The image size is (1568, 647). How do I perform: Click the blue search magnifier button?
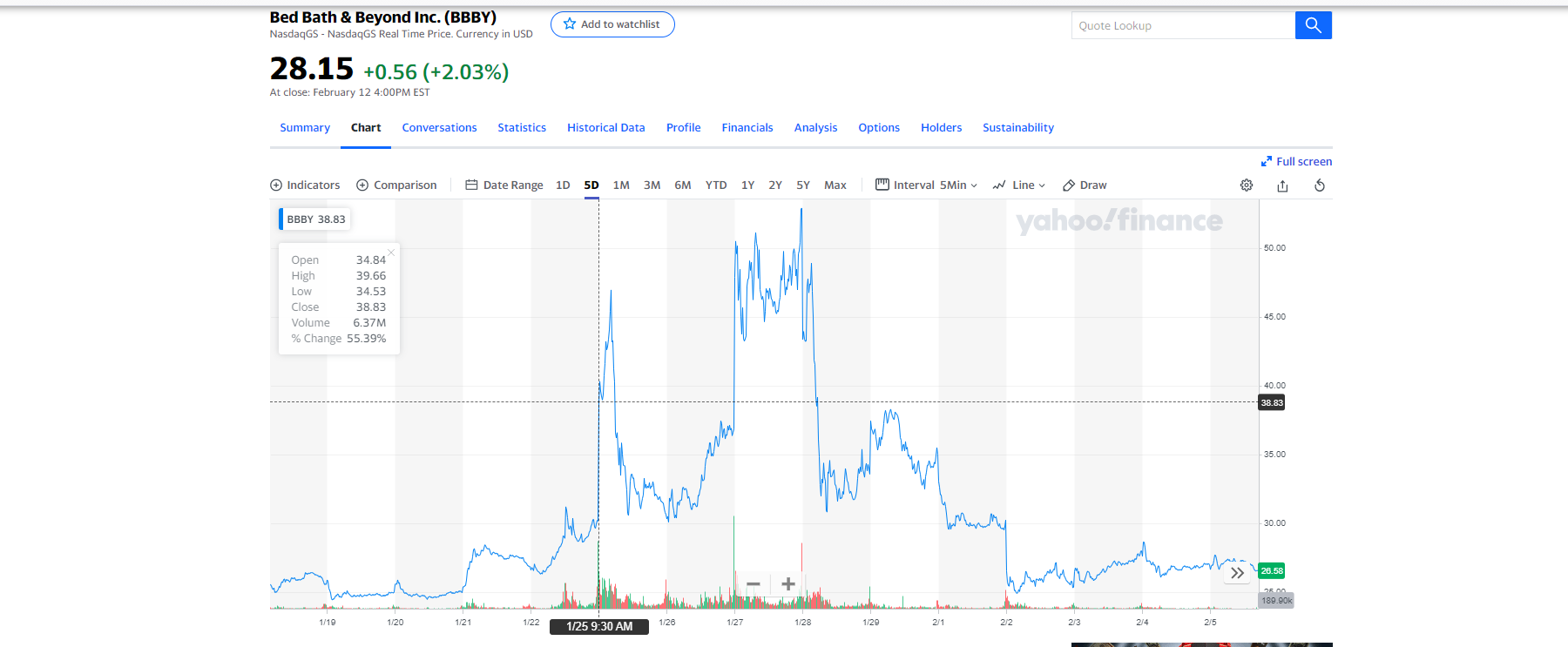point(1313,25)
